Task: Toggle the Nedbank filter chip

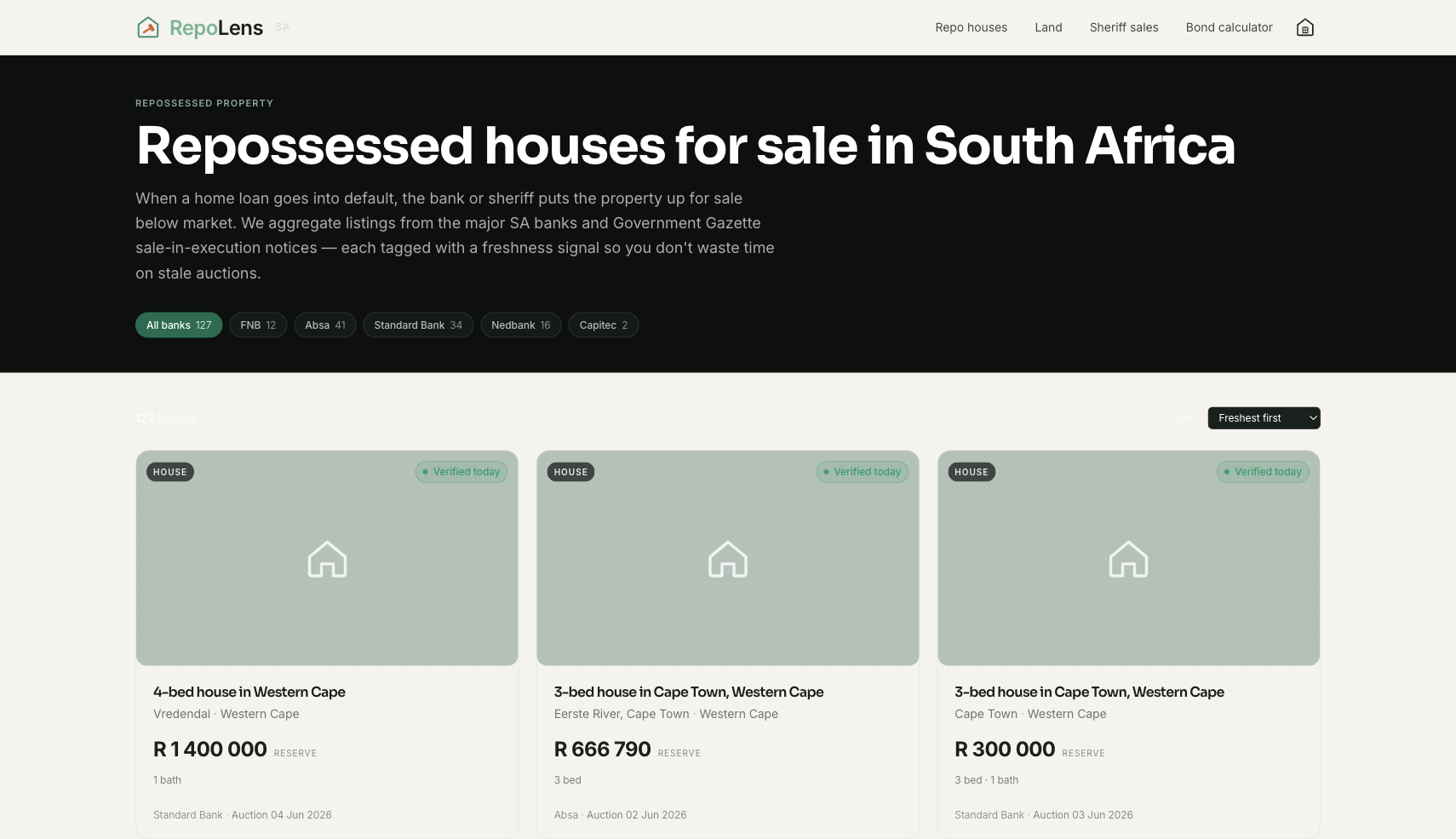Action: tap(521, 325)
